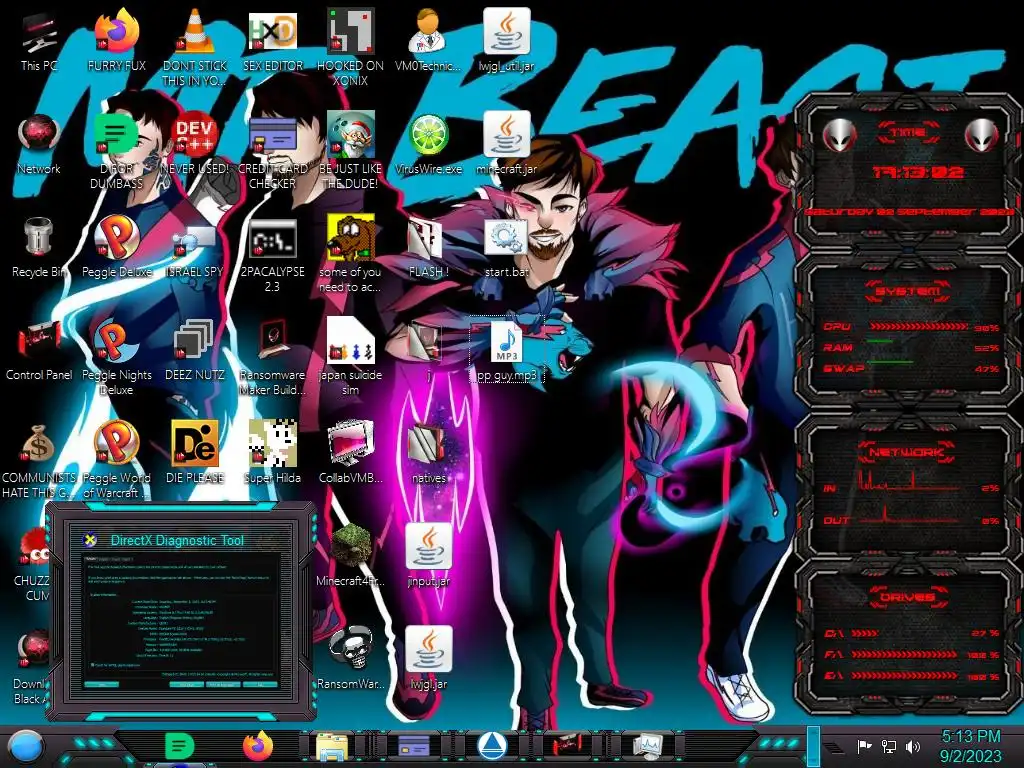Open the money bag COMMUNISTS HATE THIS shortcut
The height and width of the screenshot is (768, 1024).
[39, 460]
